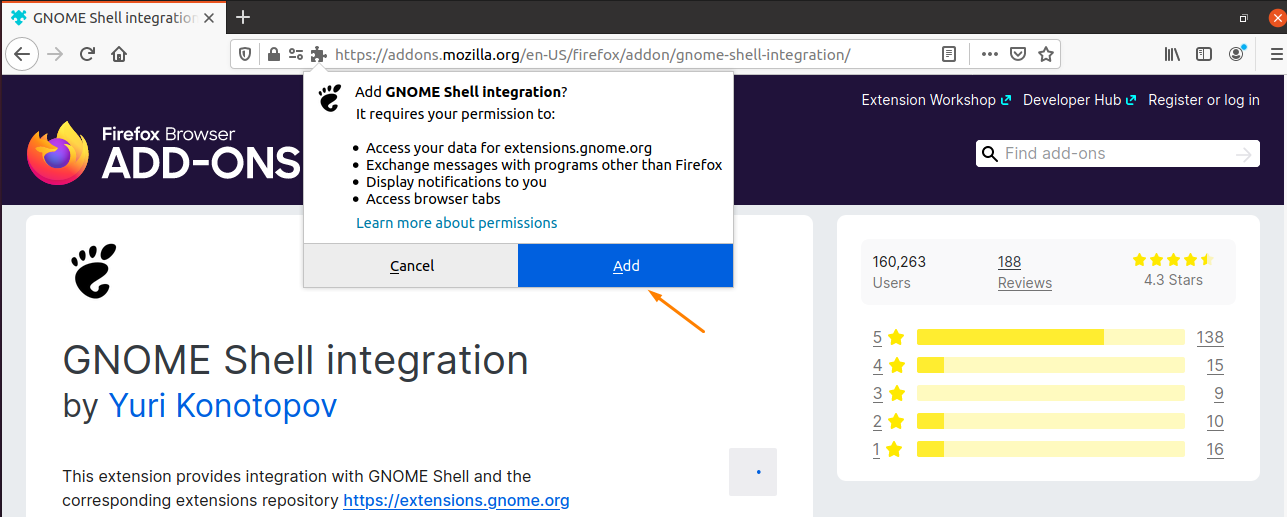This screenshot has height=517, width=1287.
Task: Open the Firefox home page
Action: (119, 54)
